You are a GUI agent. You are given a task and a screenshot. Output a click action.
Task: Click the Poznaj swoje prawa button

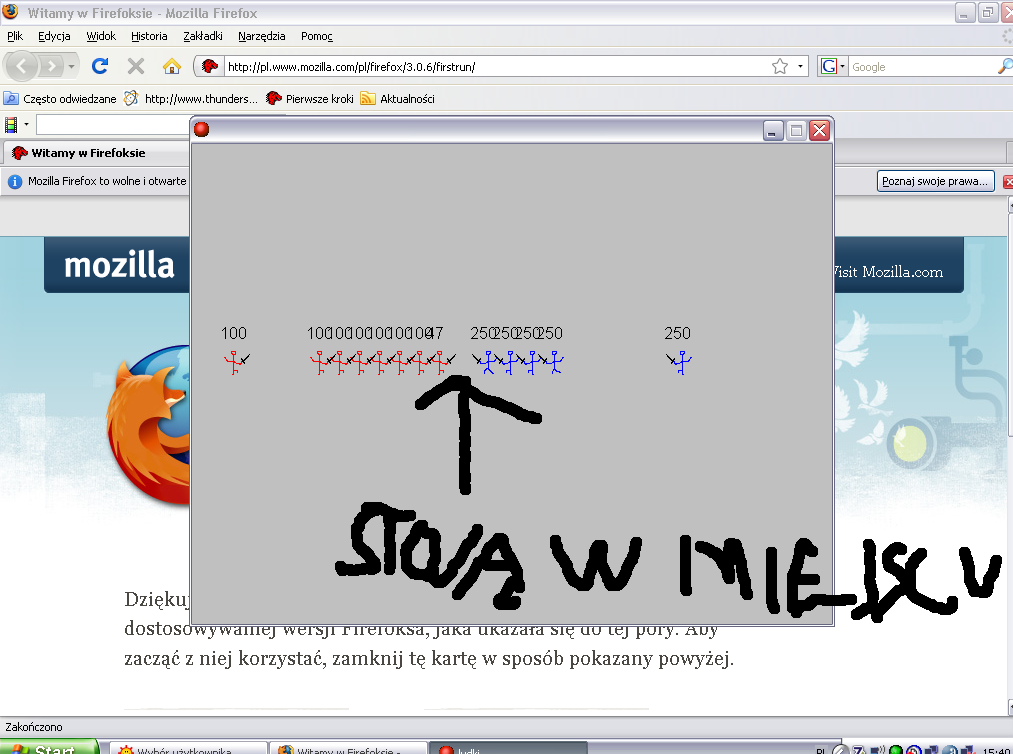tap(935, 181)
